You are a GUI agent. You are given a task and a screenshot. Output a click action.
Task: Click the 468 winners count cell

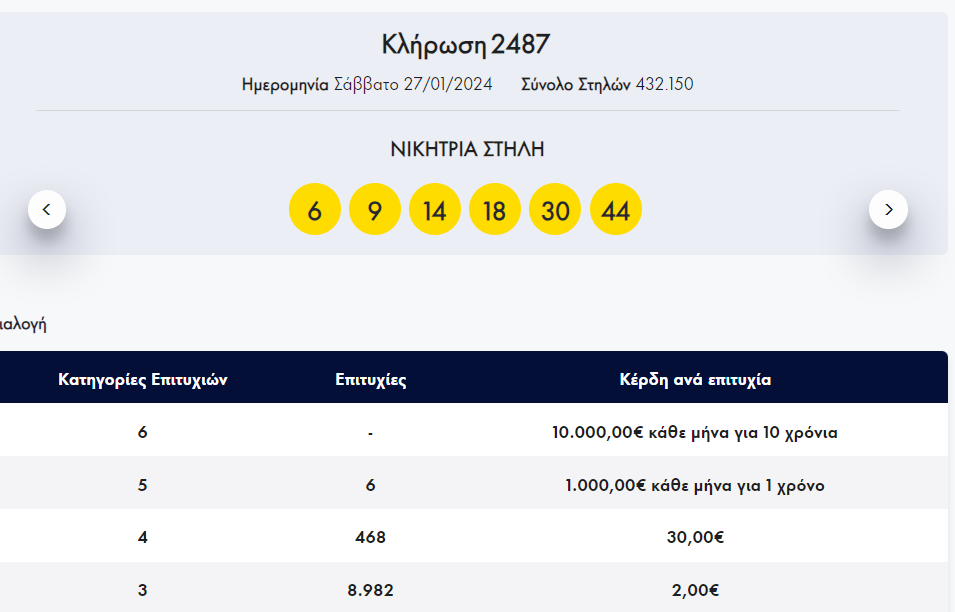pos(370,537)
